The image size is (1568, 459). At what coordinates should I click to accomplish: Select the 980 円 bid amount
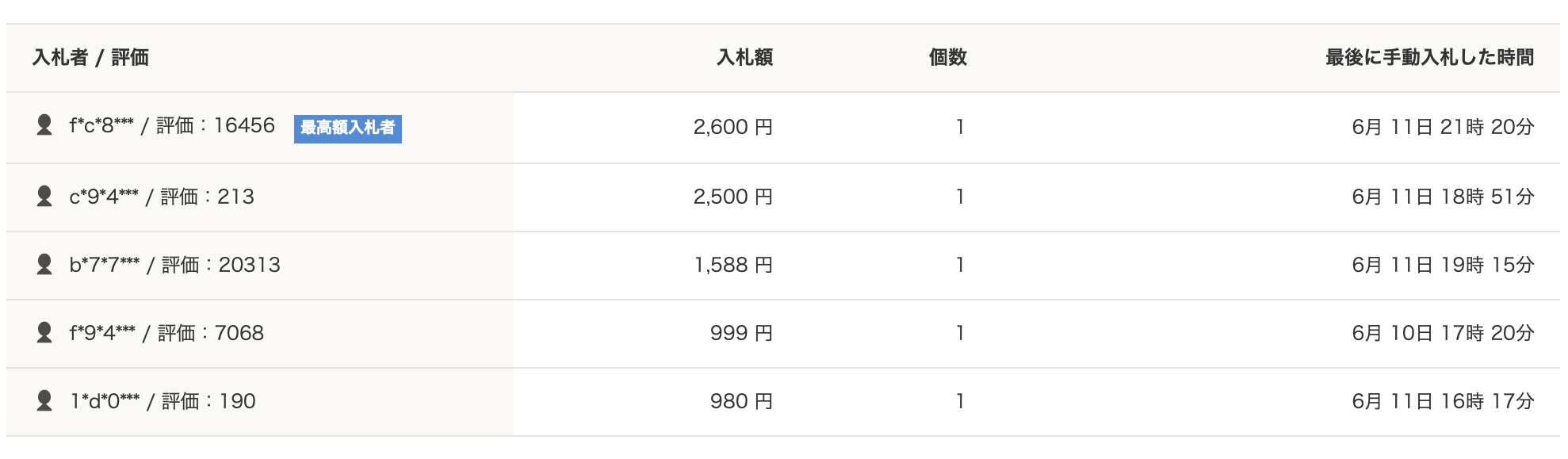pos(741,401)
